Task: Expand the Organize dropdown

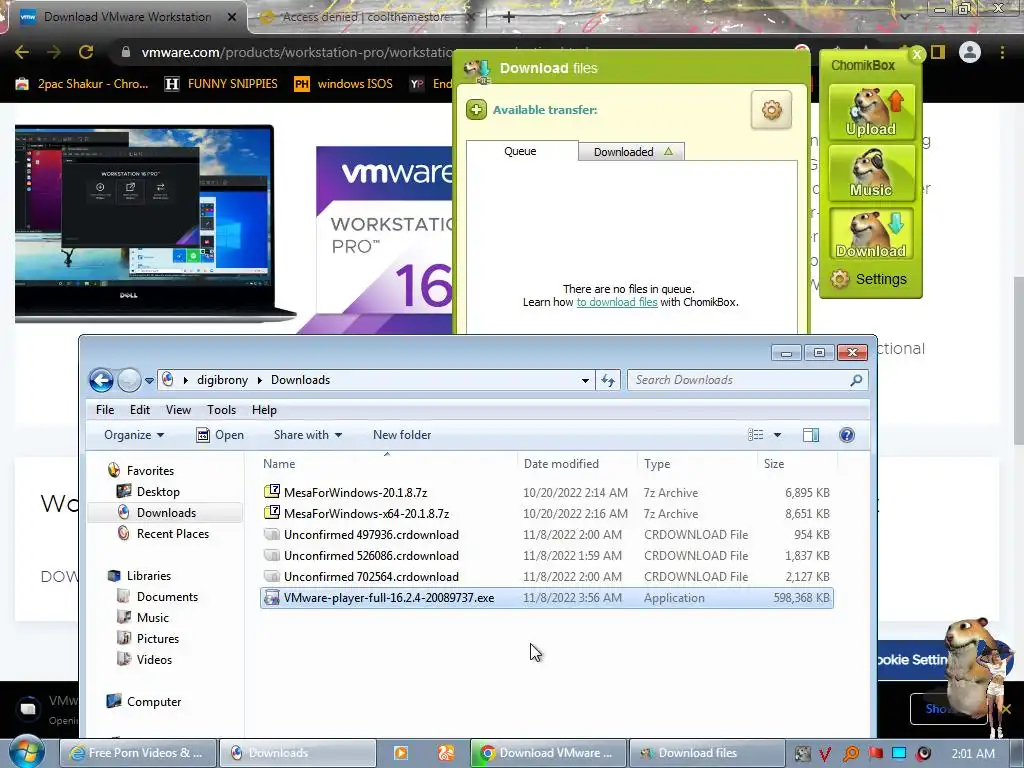Action: [134, 435]
